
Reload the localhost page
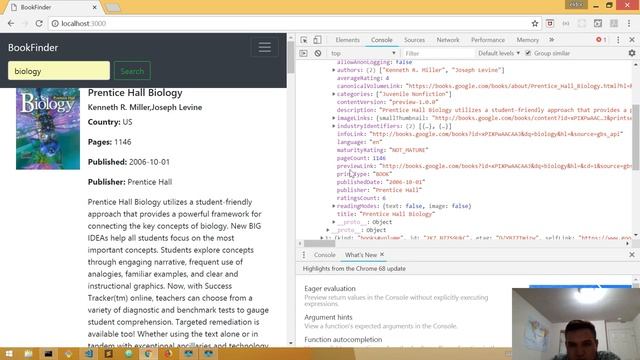point(39,24)
